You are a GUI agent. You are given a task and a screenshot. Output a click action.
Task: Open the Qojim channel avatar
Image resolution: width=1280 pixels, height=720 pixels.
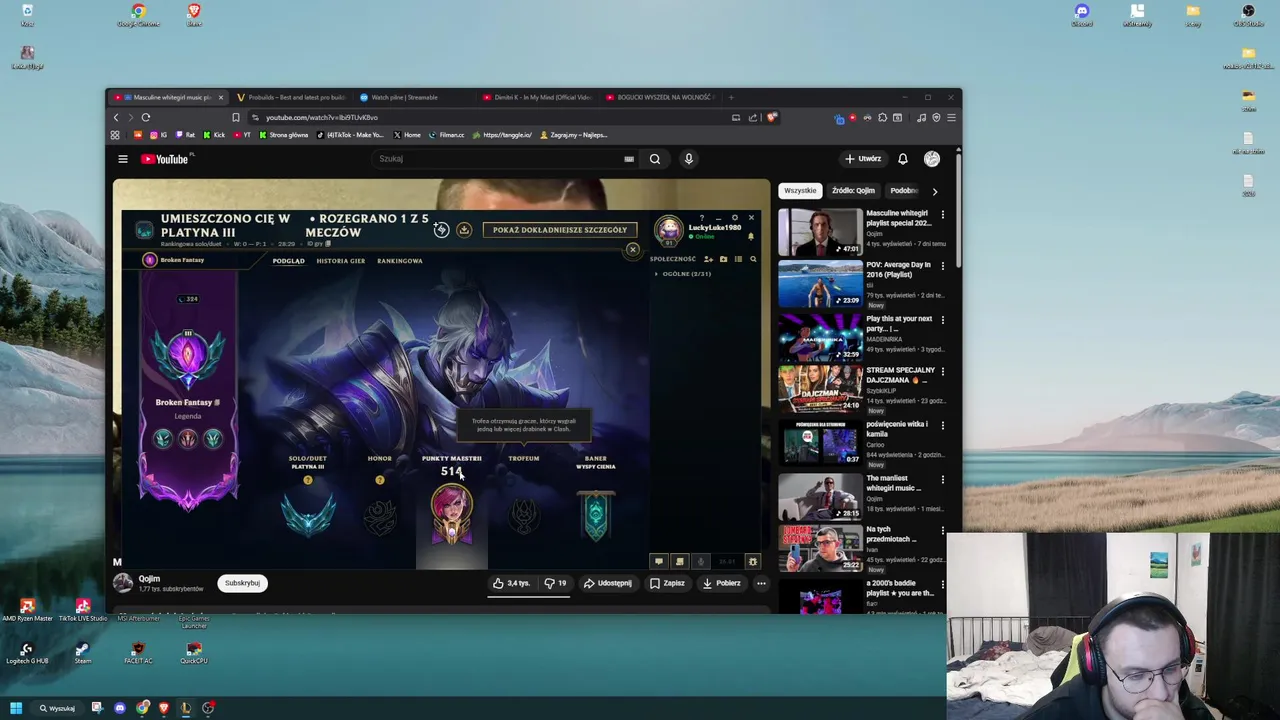123,583
